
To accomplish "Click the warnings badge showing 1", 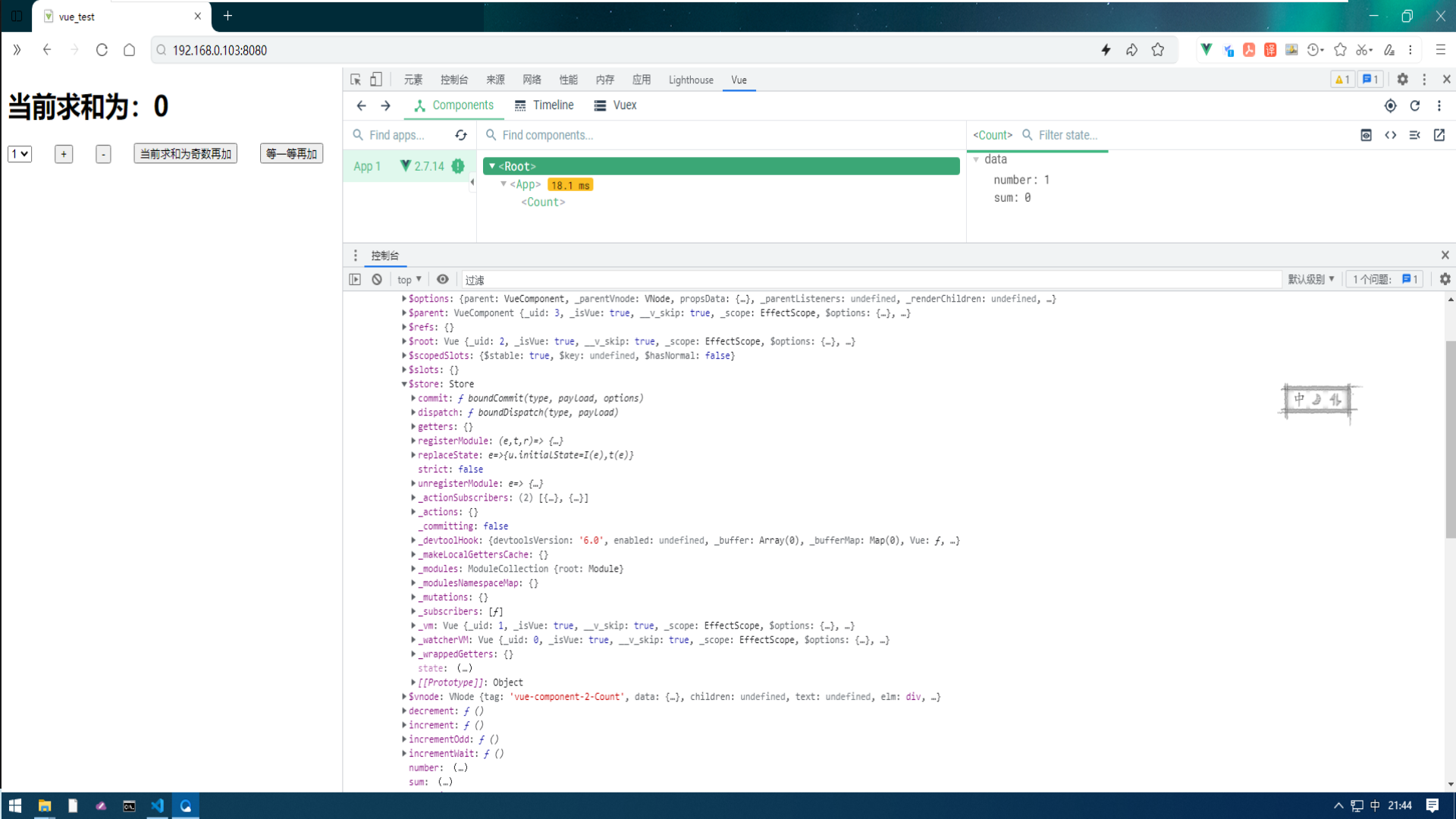I will [x=1341, y=80].
